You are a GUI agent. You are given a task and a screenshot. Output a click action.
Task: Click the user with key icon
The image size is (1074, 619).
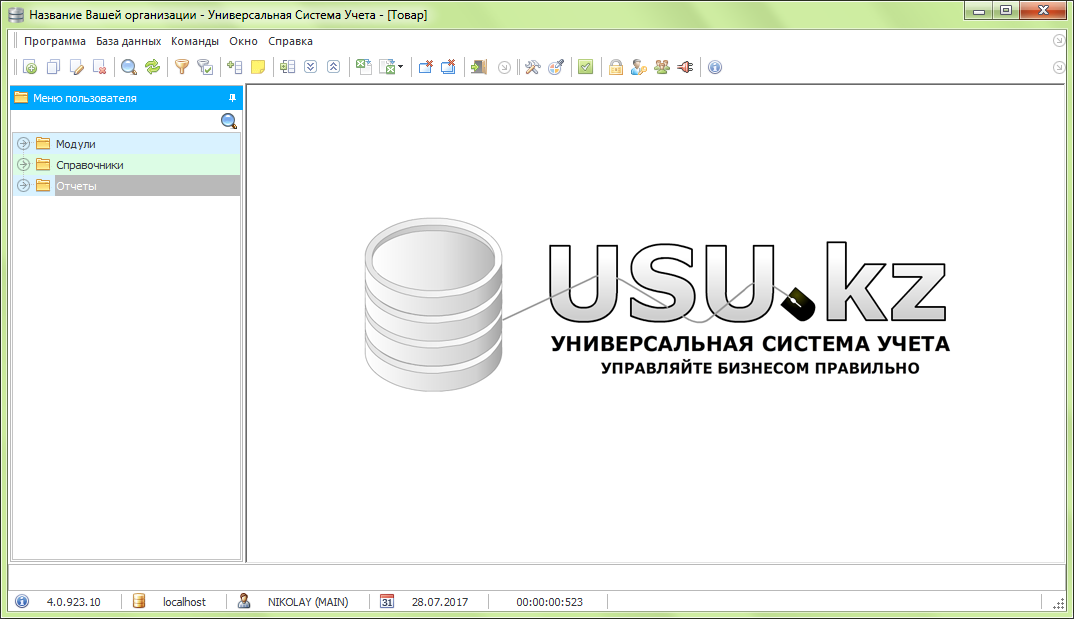[638, 67]
